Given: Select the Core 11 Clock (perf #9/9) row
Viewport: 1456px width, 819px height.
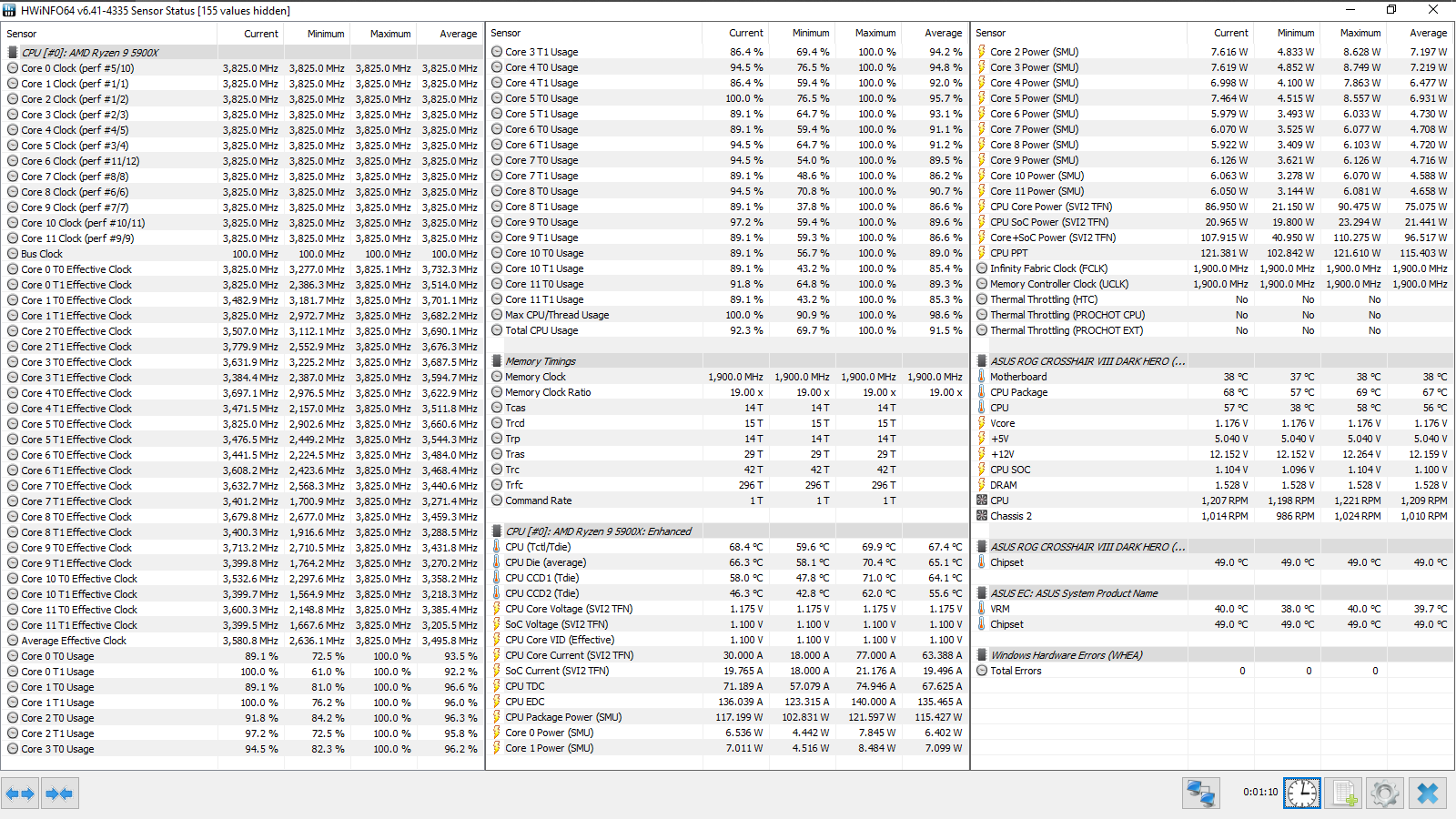Looking at the screenshot, I should tap(243, 238).
